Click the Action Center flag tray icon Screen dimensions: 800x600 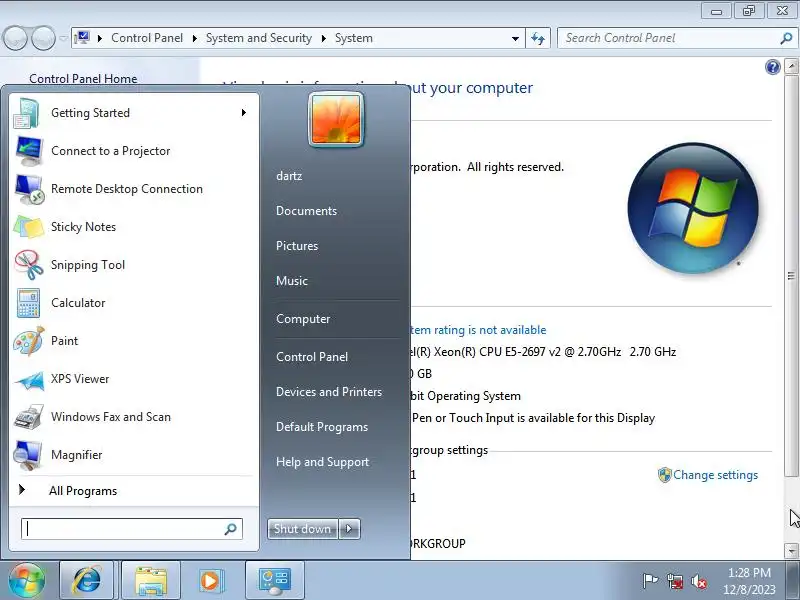pyautogui.click(x=649, y=581)
